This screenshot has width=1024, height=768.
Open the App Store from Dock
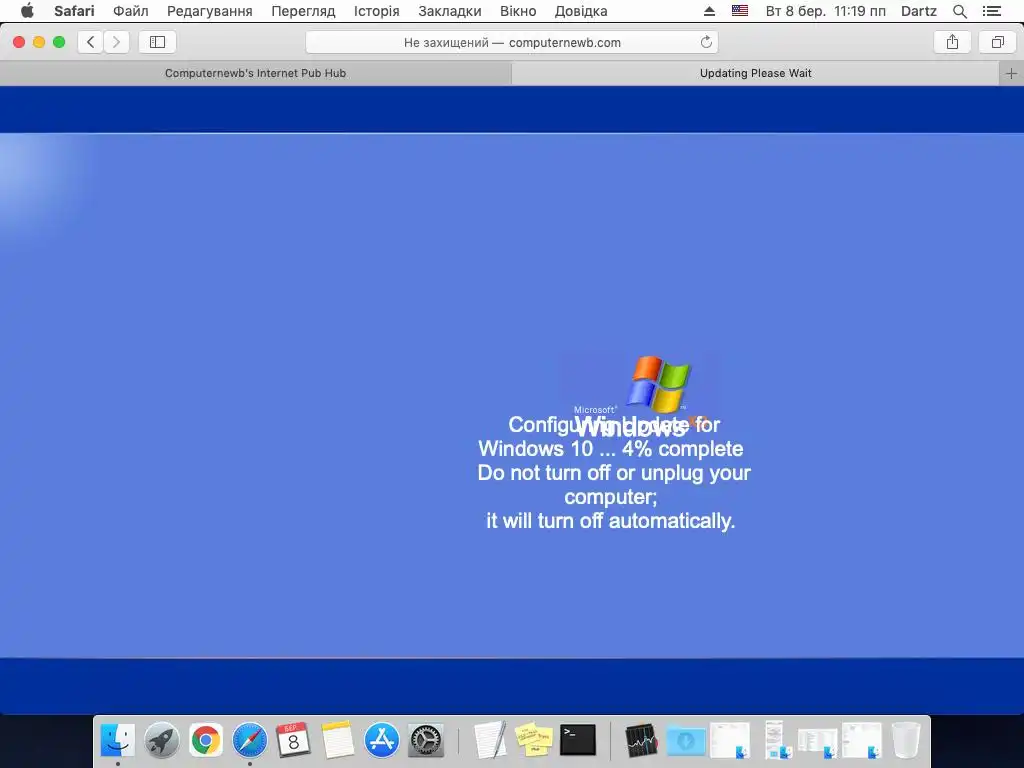point(381,740)
